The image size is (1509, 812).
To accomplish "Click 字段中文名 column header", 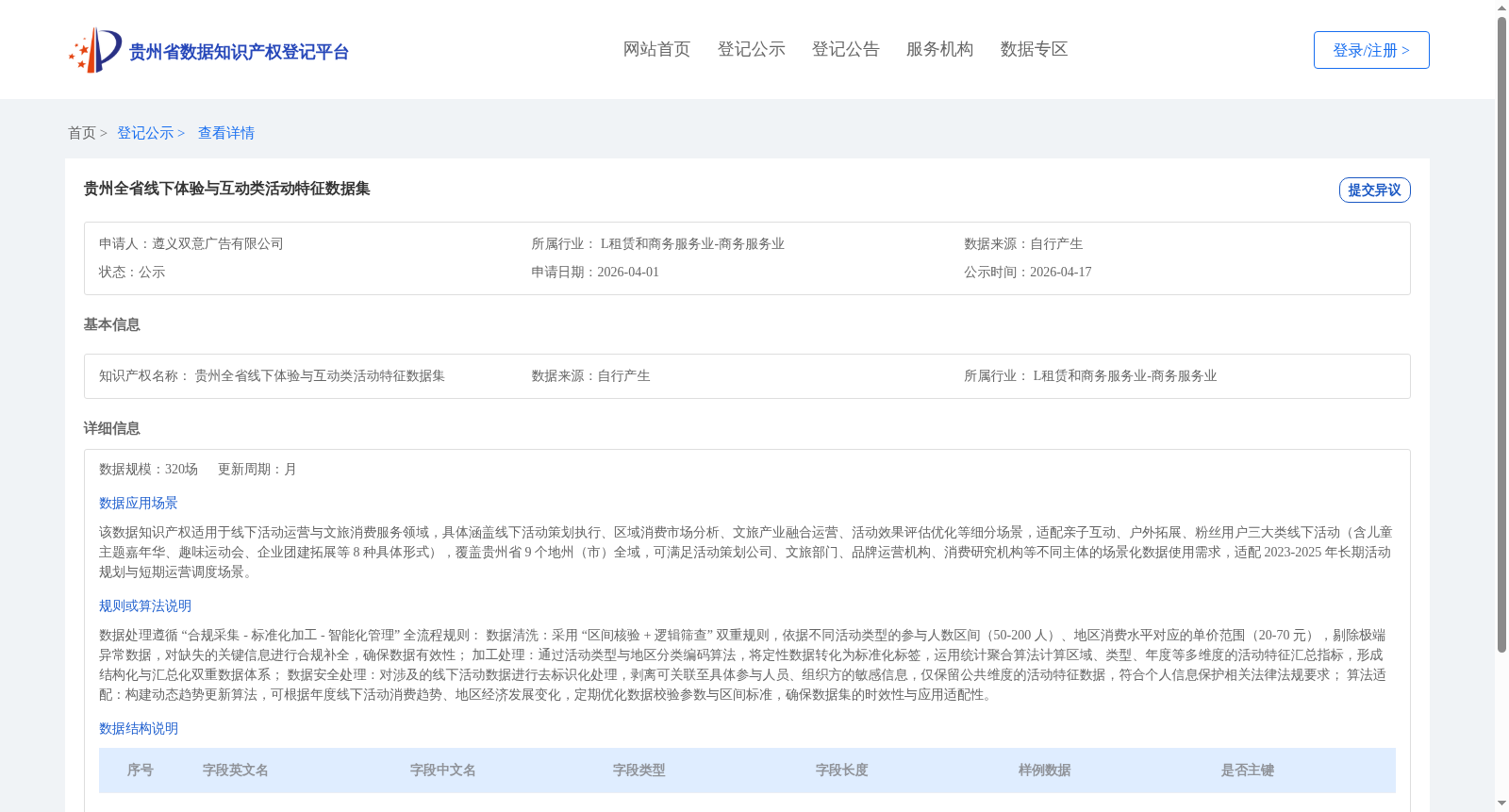I will pyautogui.click(x=443, y=771).
